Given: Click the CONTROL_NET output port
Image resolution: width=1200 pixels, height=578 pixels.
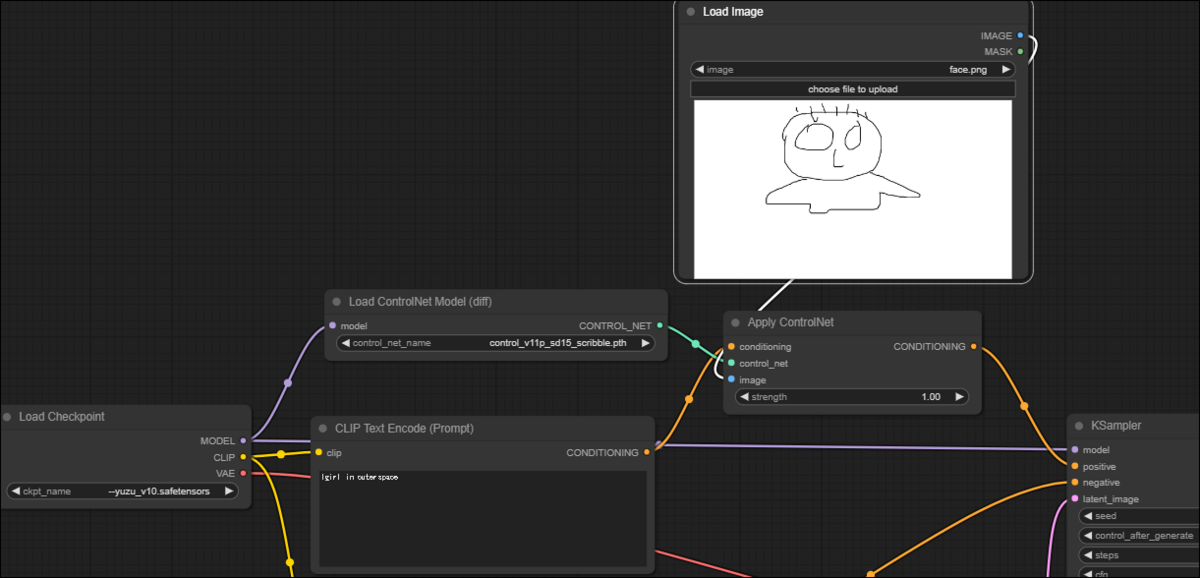Looking at the screenshot, I should [x=660, y=326].
